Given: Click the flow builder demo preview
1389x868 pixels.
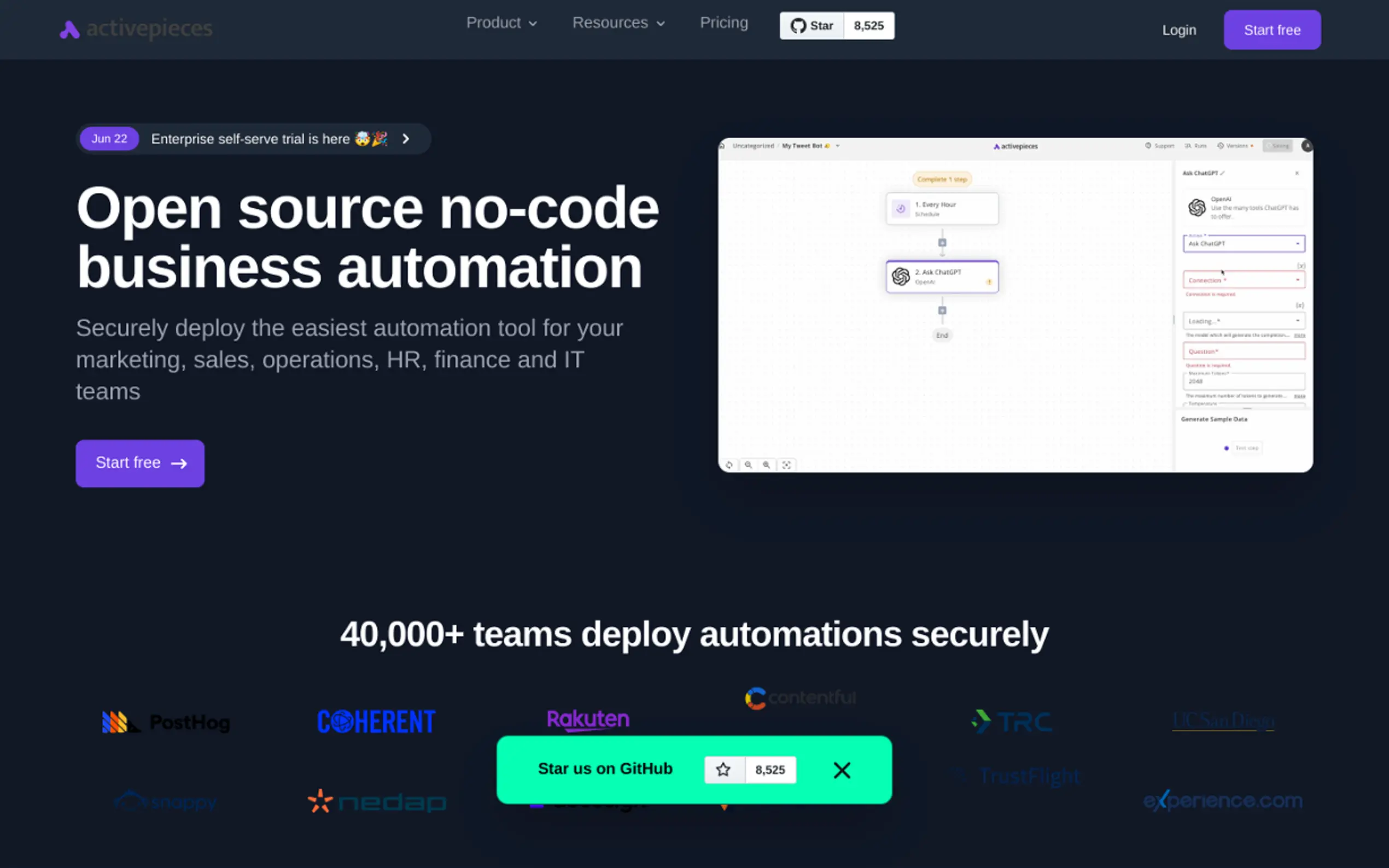Looking at the screenshot, I should [1014, 305].
